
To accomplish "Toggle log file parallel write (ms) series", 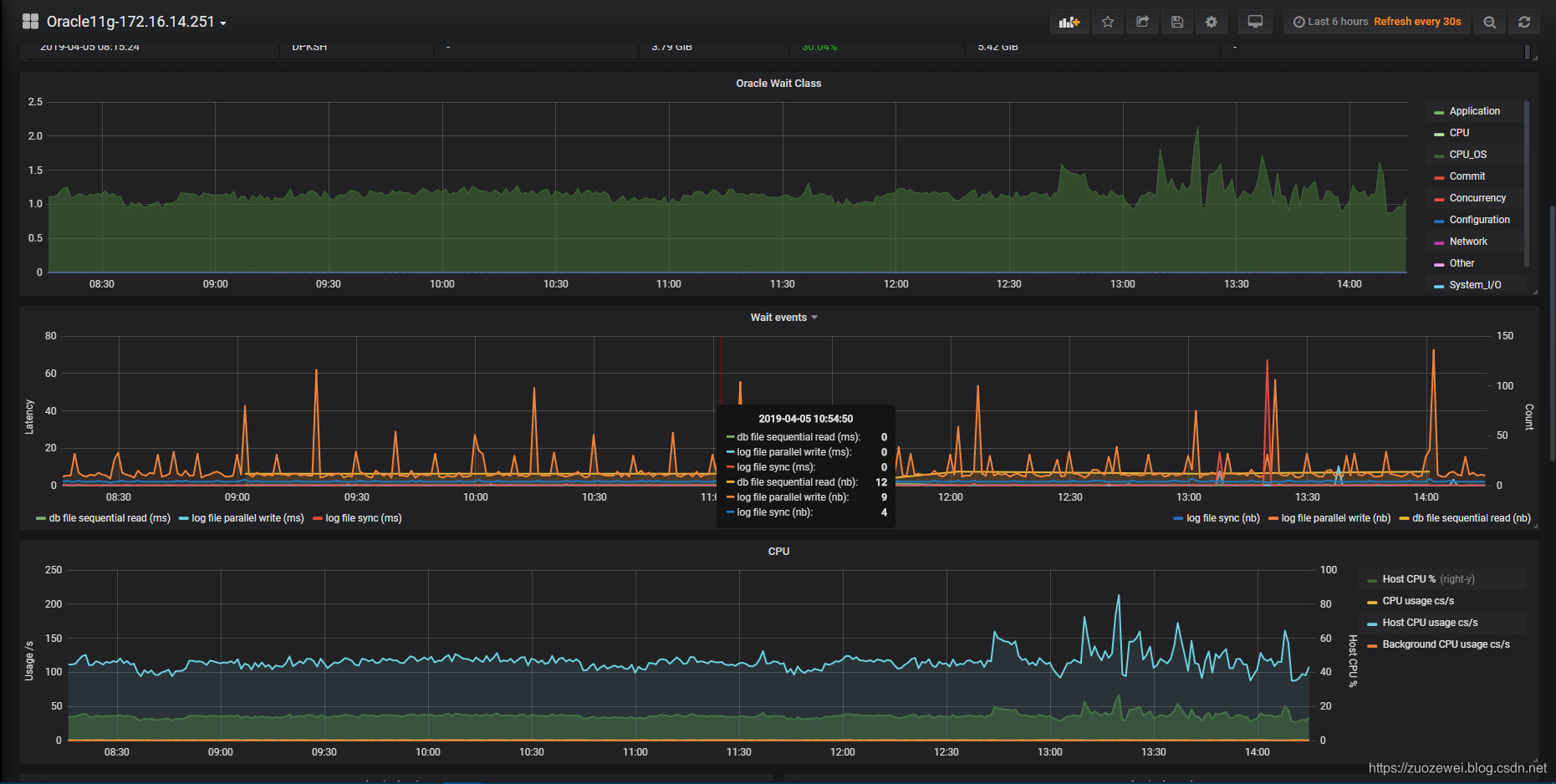I will (x=247, y=518).
